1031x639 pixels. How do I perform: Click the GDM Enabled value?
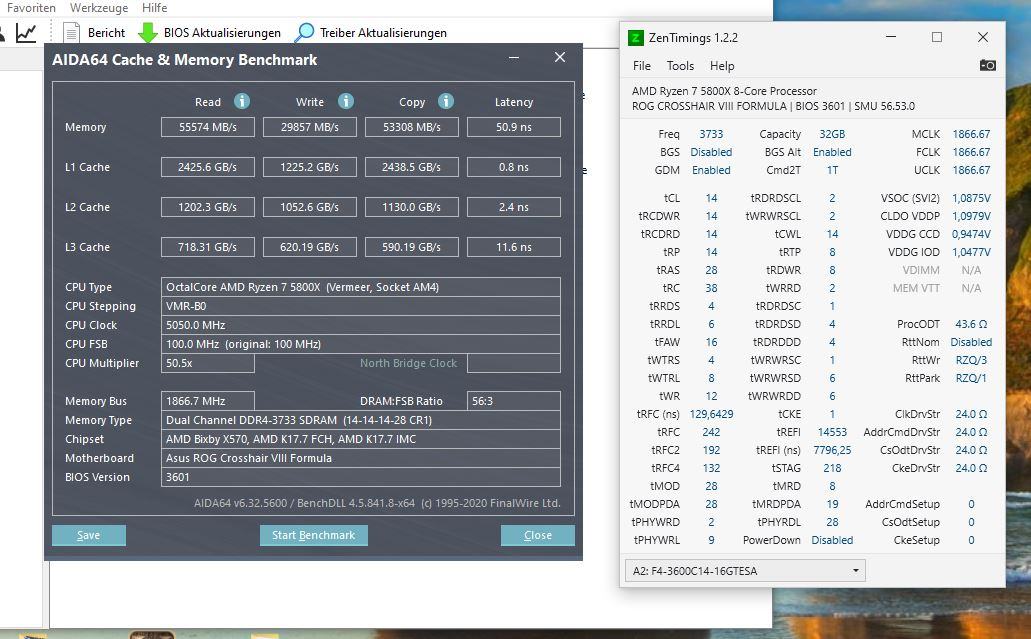point(711,170)
